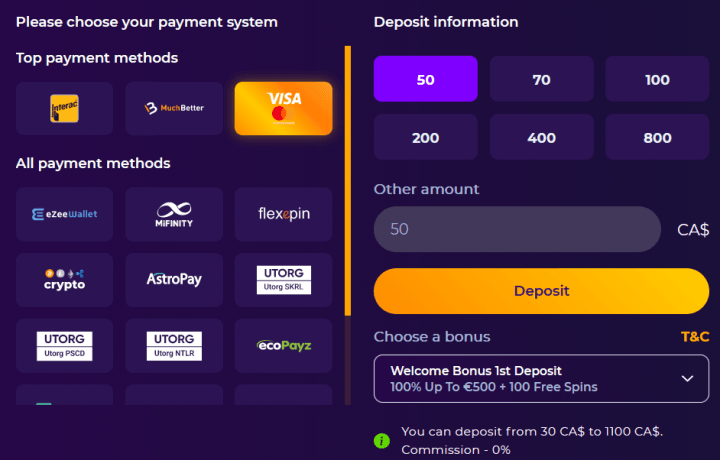The height and width of the screenshot is (460, 720).
Task: Pick the eZeeWallet payment method
Action: click(64, 214)
